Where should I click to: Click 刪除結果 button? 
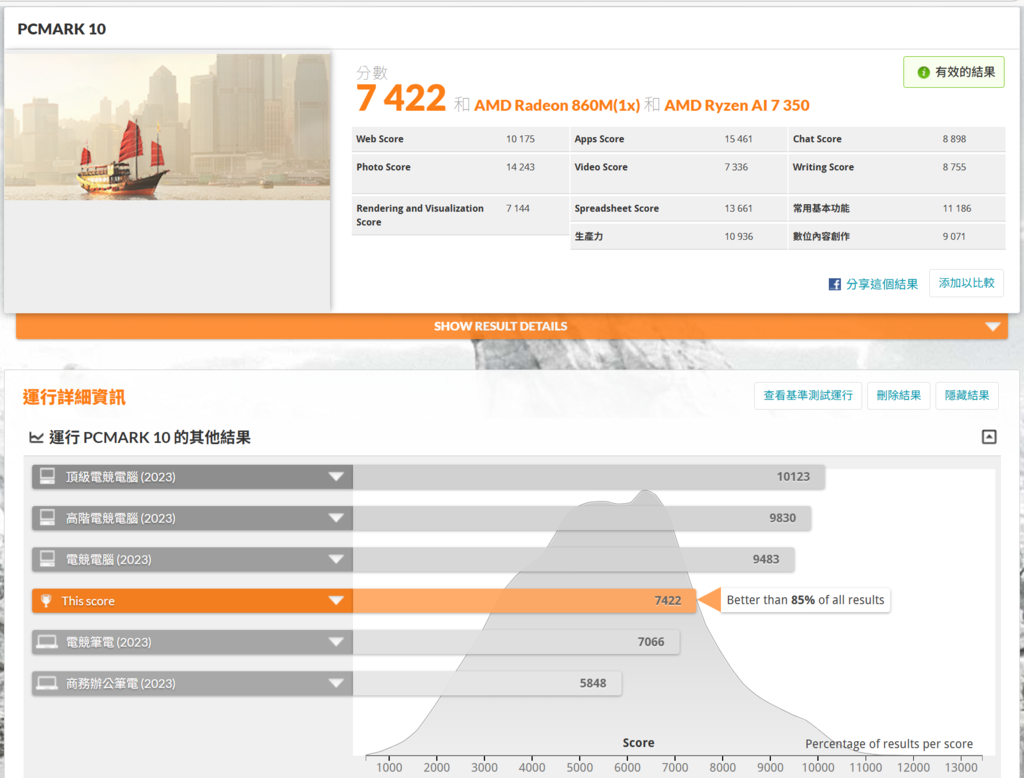[898, 396]
